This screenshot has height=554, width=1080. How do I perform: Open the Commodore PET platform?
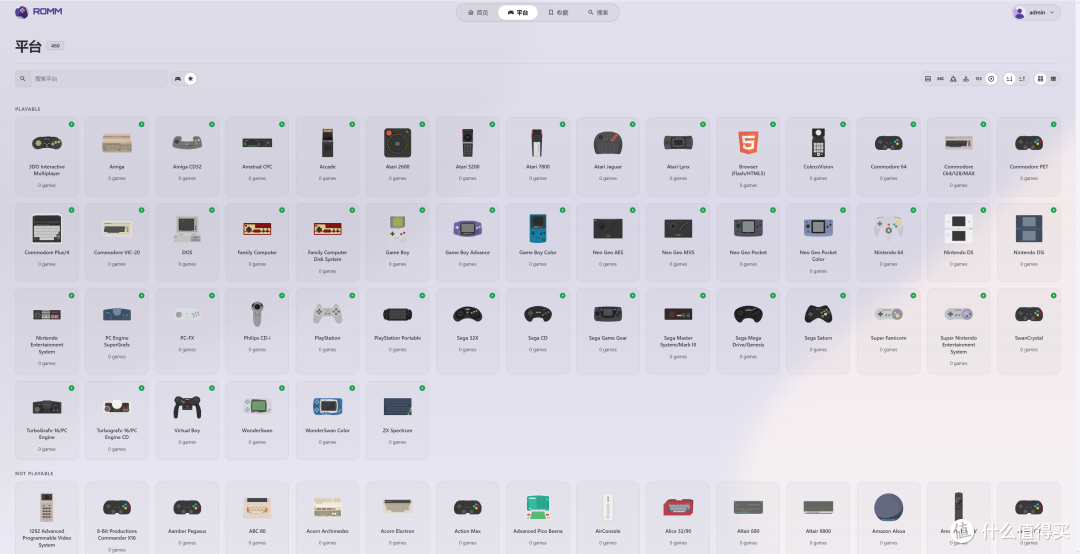1029,156
